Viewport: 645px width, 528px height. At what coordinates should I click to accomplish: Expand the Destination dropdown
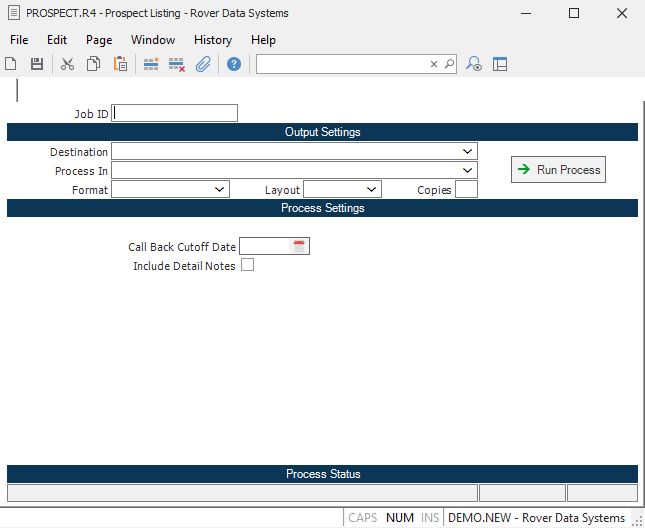(468, 151)
